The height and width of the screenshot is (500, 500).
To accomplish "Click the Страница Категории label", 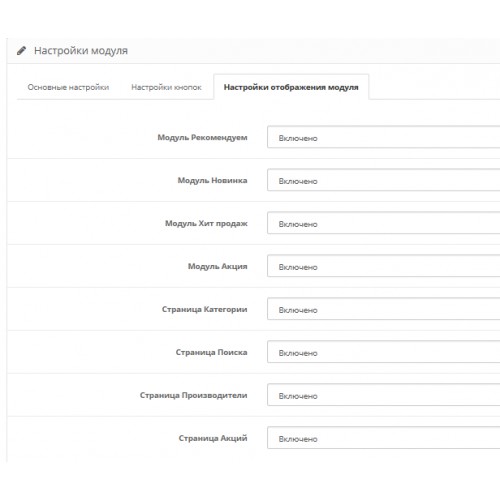I will pyautogui.click(x=205, y=309).
